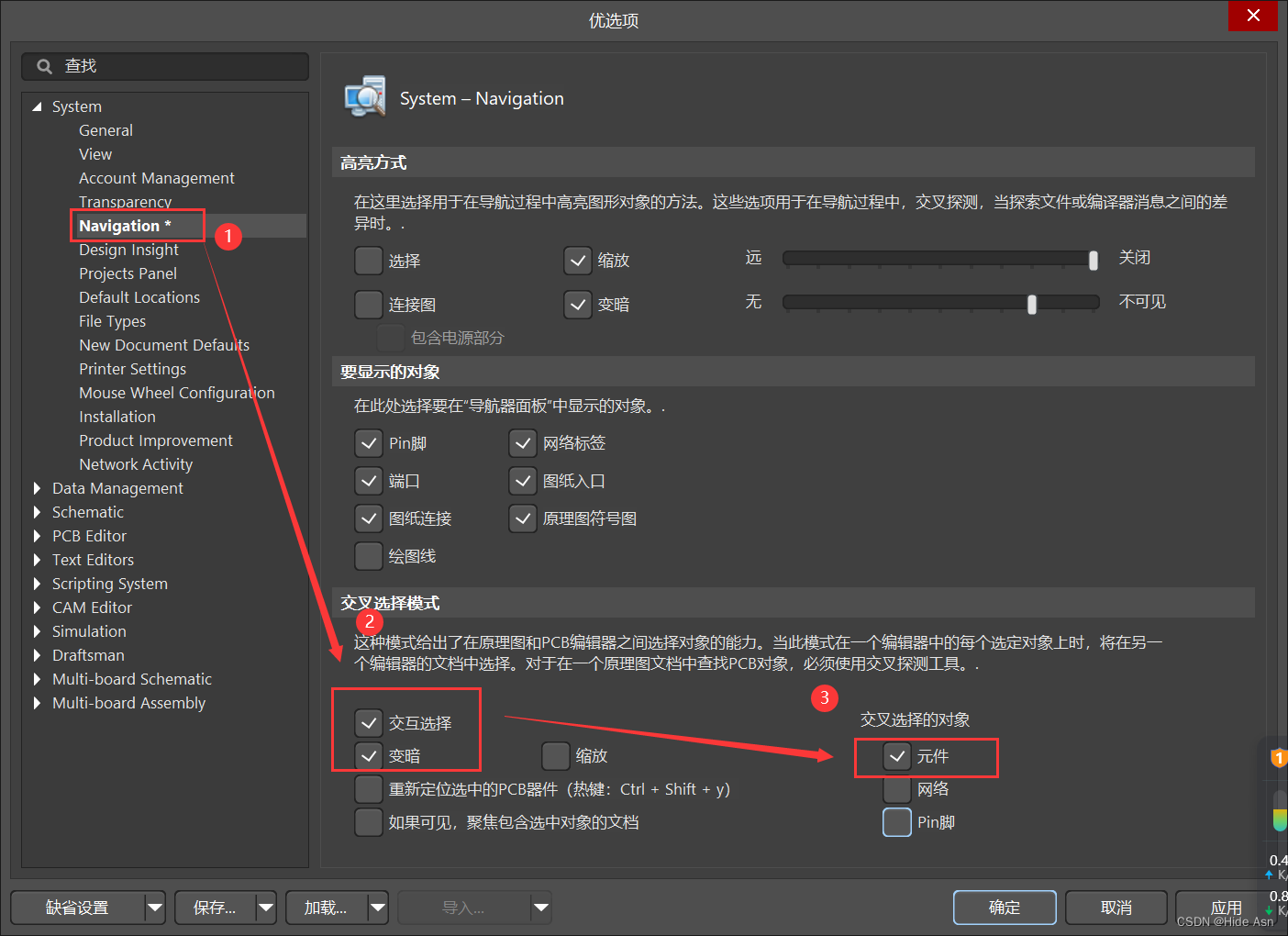Click the dimming 无-不可见 slider handle
This screenshot has width=1288, height=936.
click(1032, 305)
